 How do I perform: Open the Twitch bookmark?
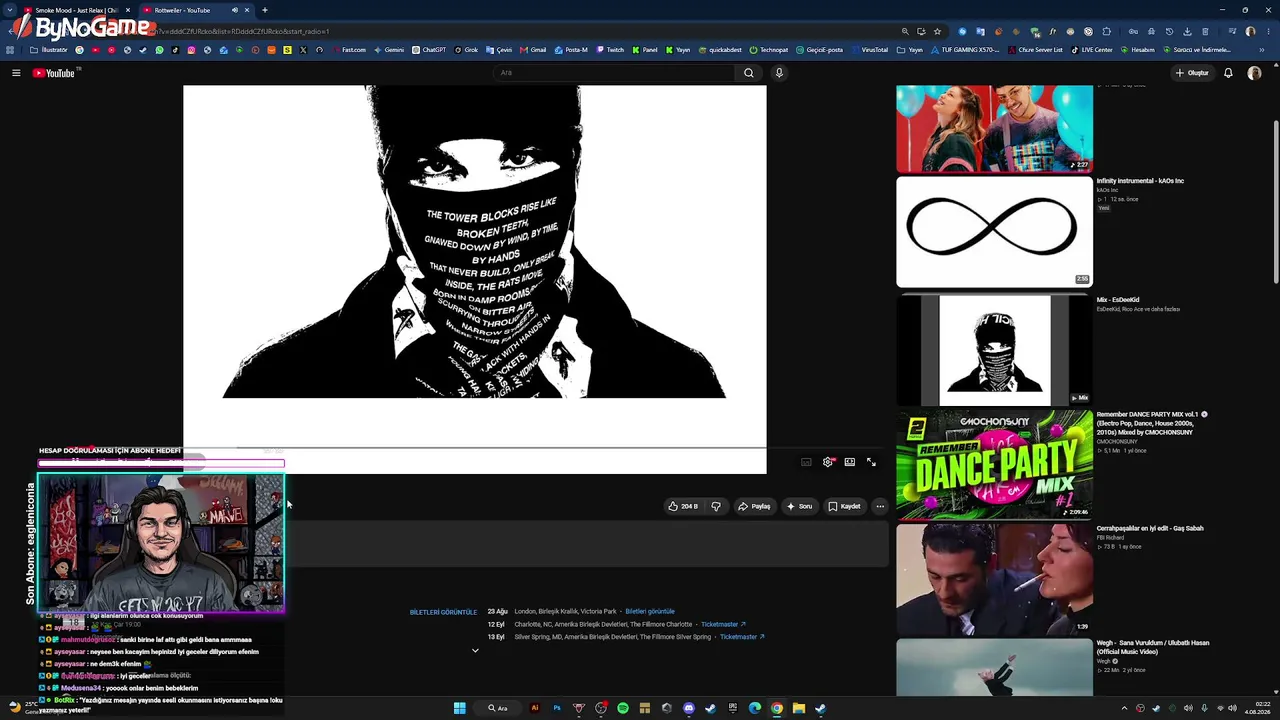click(610, 50)
